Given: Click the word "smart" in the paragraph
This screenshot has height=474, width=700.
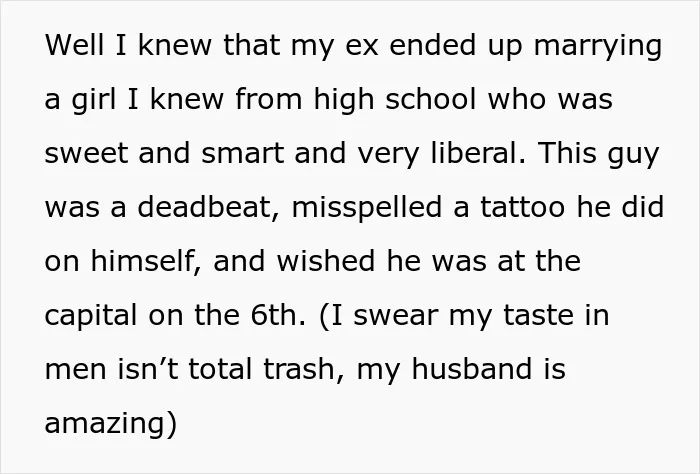Looking at the screenshot, I should [243, 154].
